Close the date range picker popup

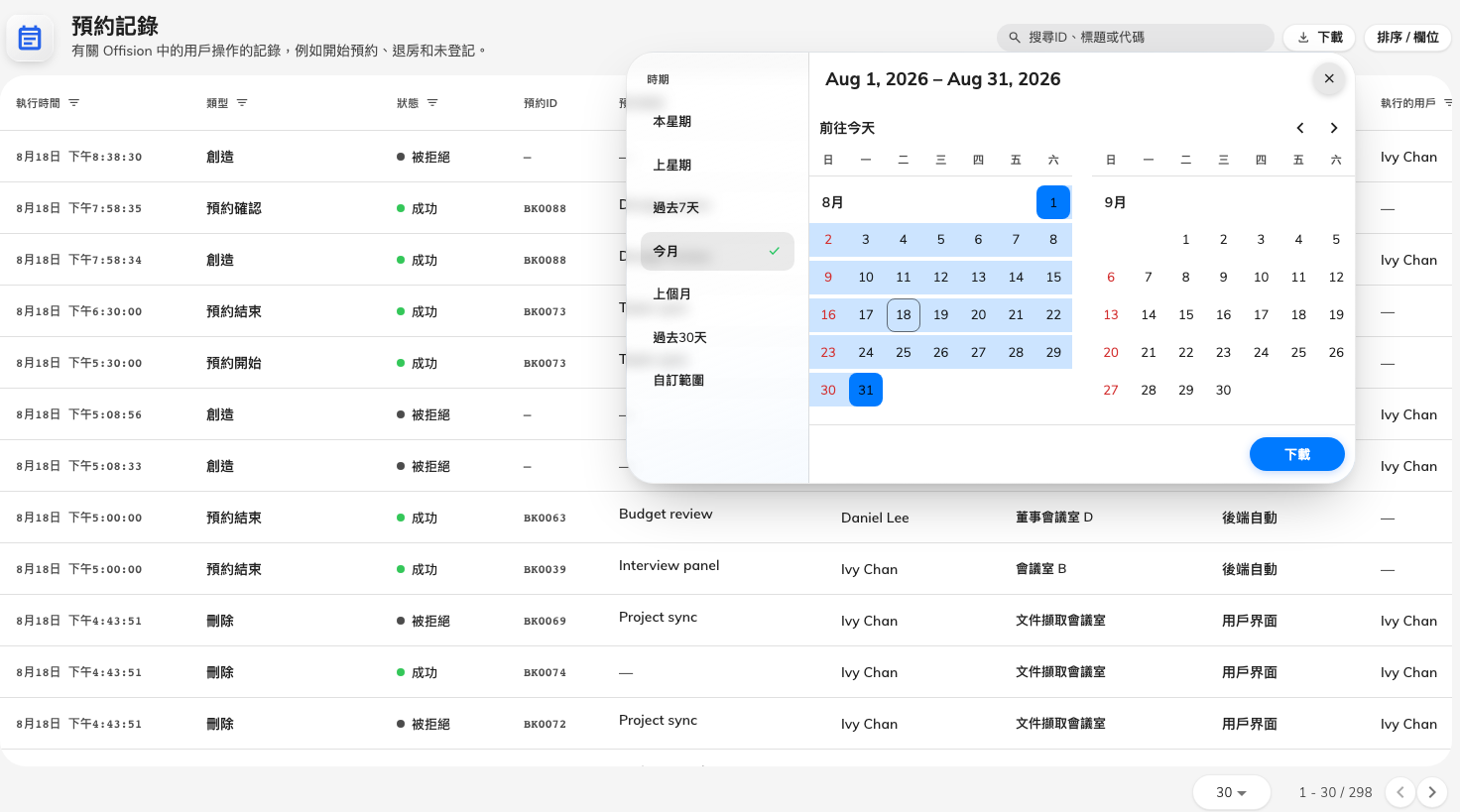[x=1329, y=78]
